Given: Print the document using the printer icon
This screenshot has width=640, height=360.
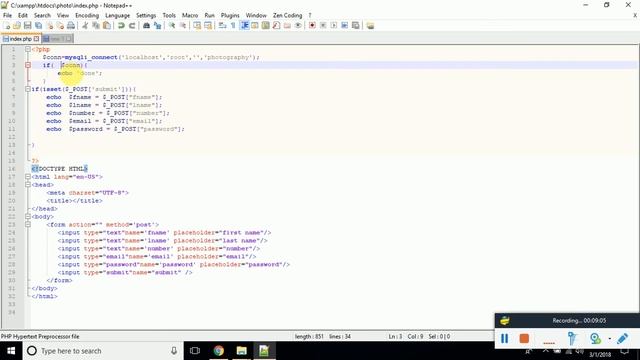Looking at the screenshot, I should coord(71,26).
